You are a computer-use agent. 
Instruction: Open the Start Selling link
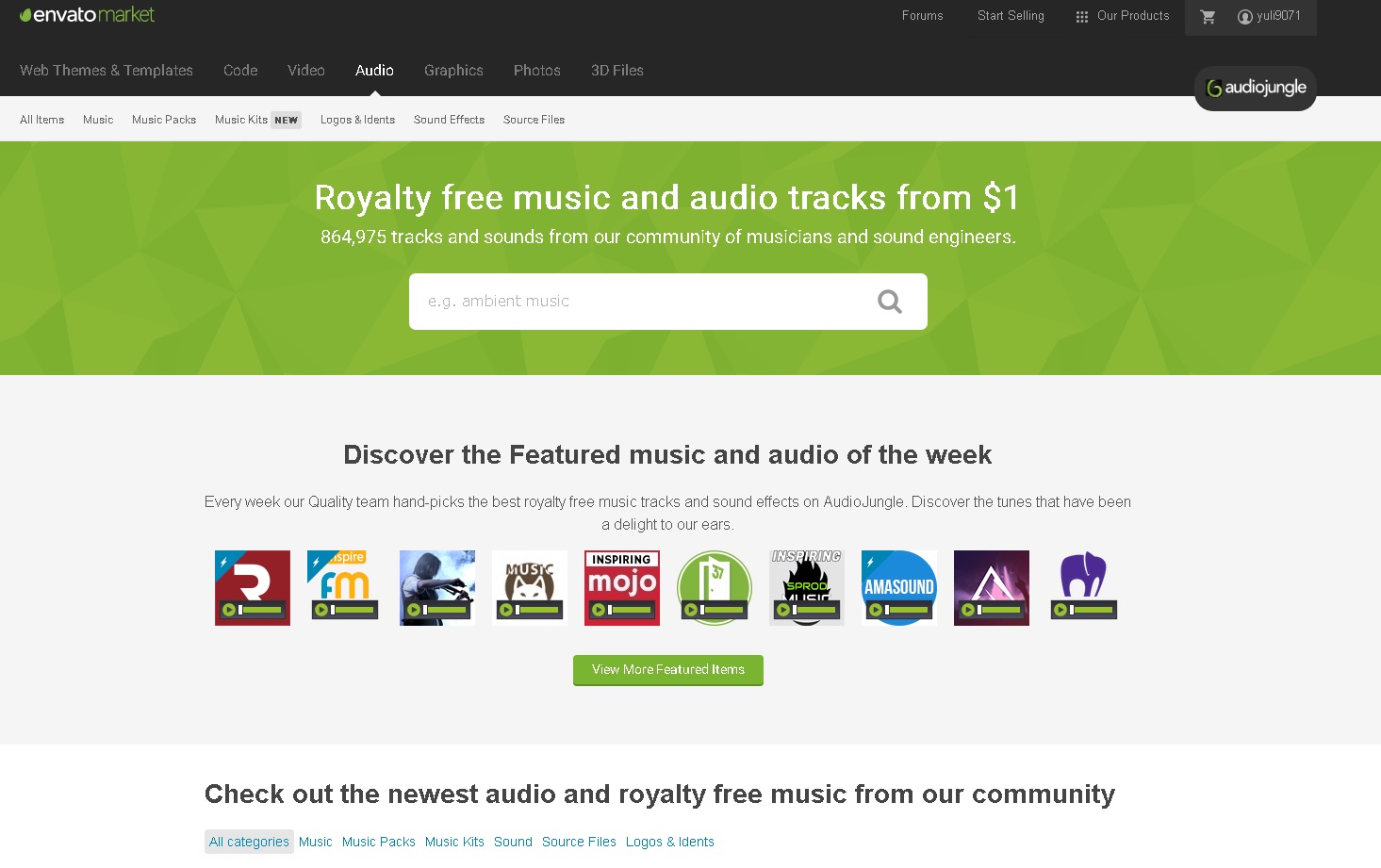point(1011,16)
